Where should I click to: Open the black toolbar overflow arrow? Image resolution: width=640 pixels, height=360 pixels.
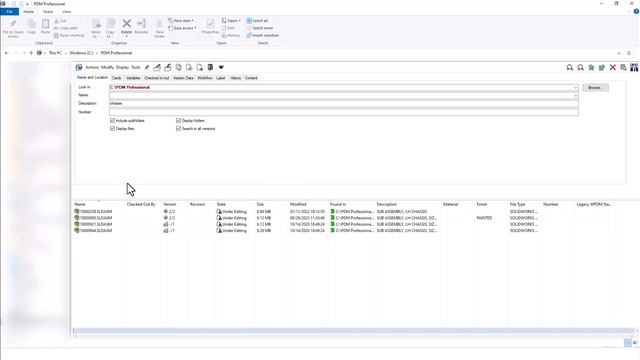(x=221, y=67)
